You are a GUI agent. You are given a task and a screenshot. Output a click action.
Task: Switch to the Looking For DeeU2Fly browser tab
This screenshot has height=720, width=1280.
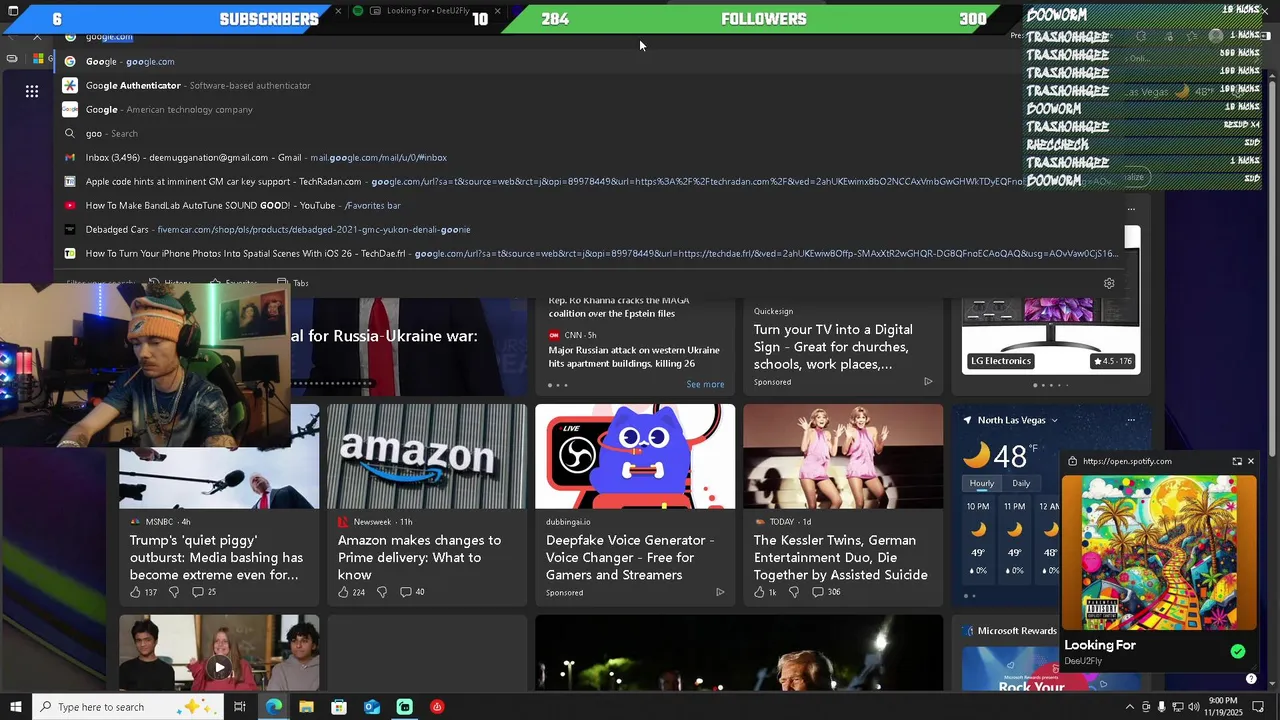(x=428, y=11)
